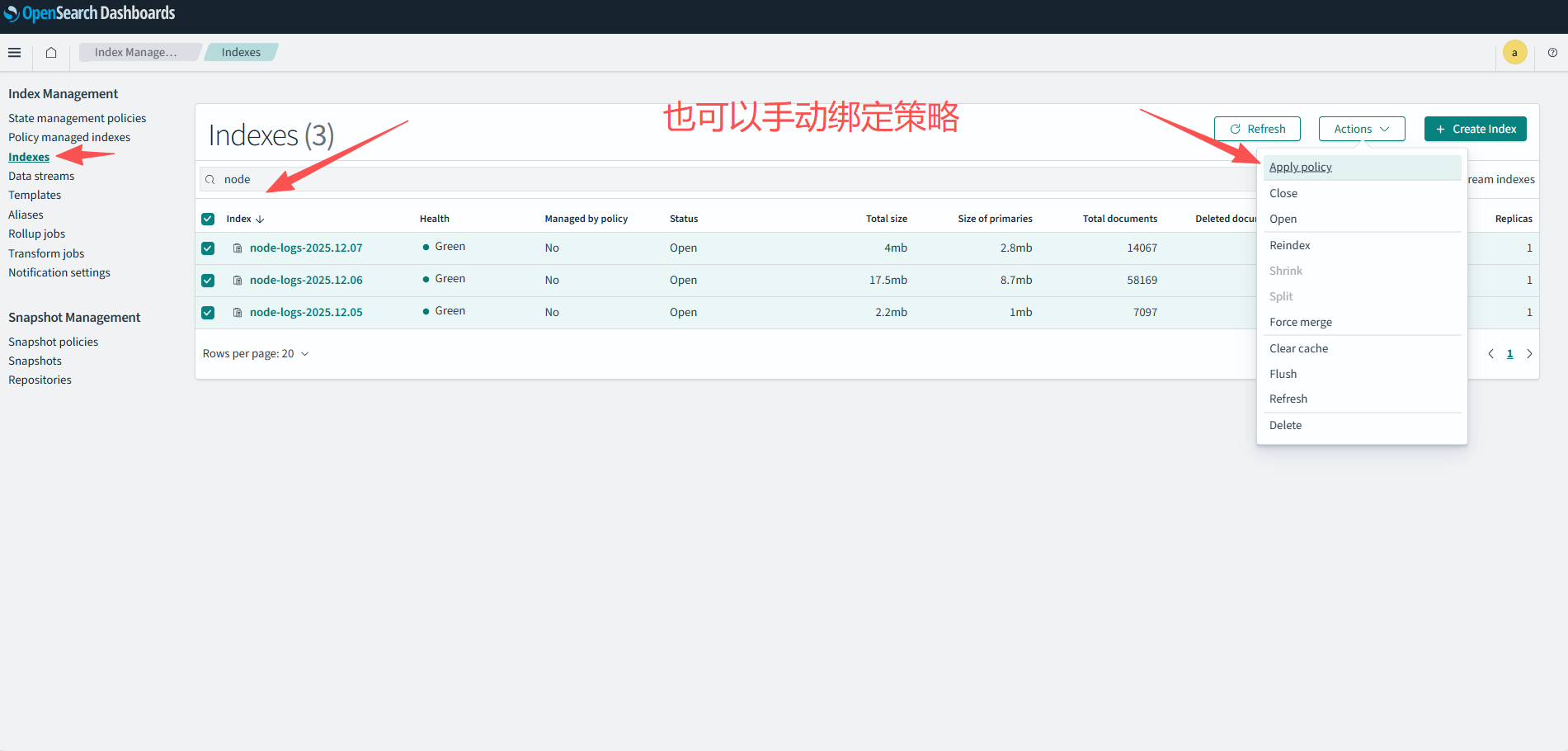Click inside the search input containing 'node'
1568x751 pixels.
330,179
